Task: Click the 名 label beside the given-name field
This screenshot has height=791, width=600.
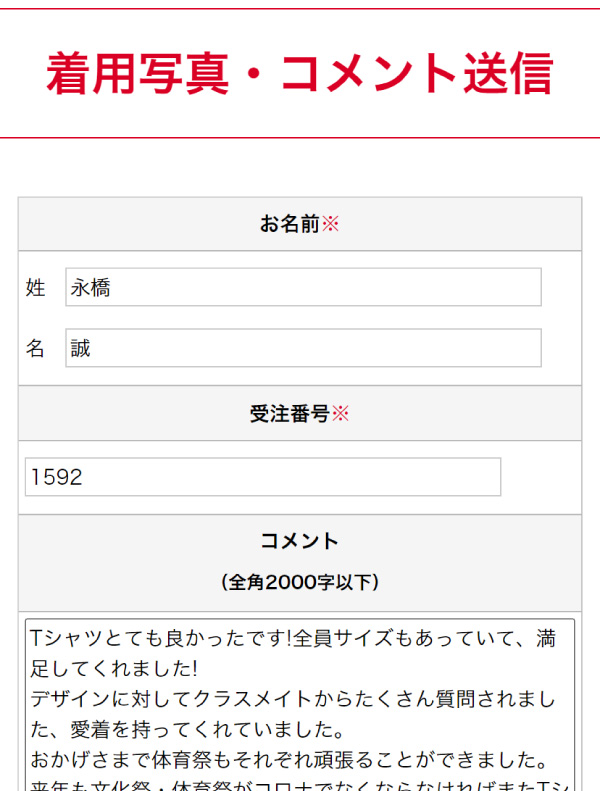Action: pos(36,349)
